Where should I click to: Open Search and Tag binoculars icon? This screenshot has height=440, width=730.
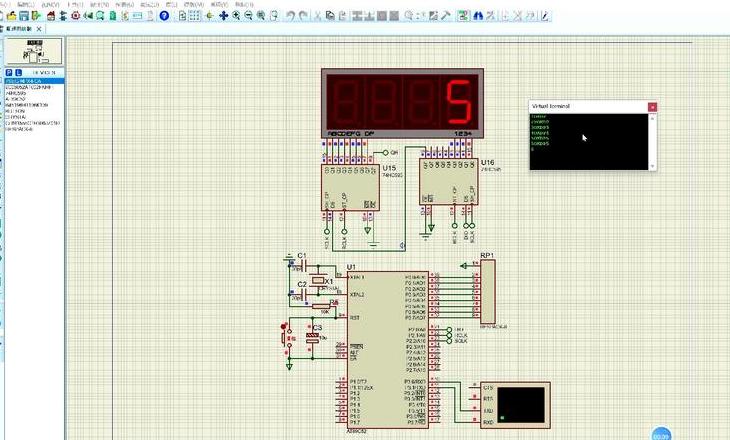coord(478,16)
